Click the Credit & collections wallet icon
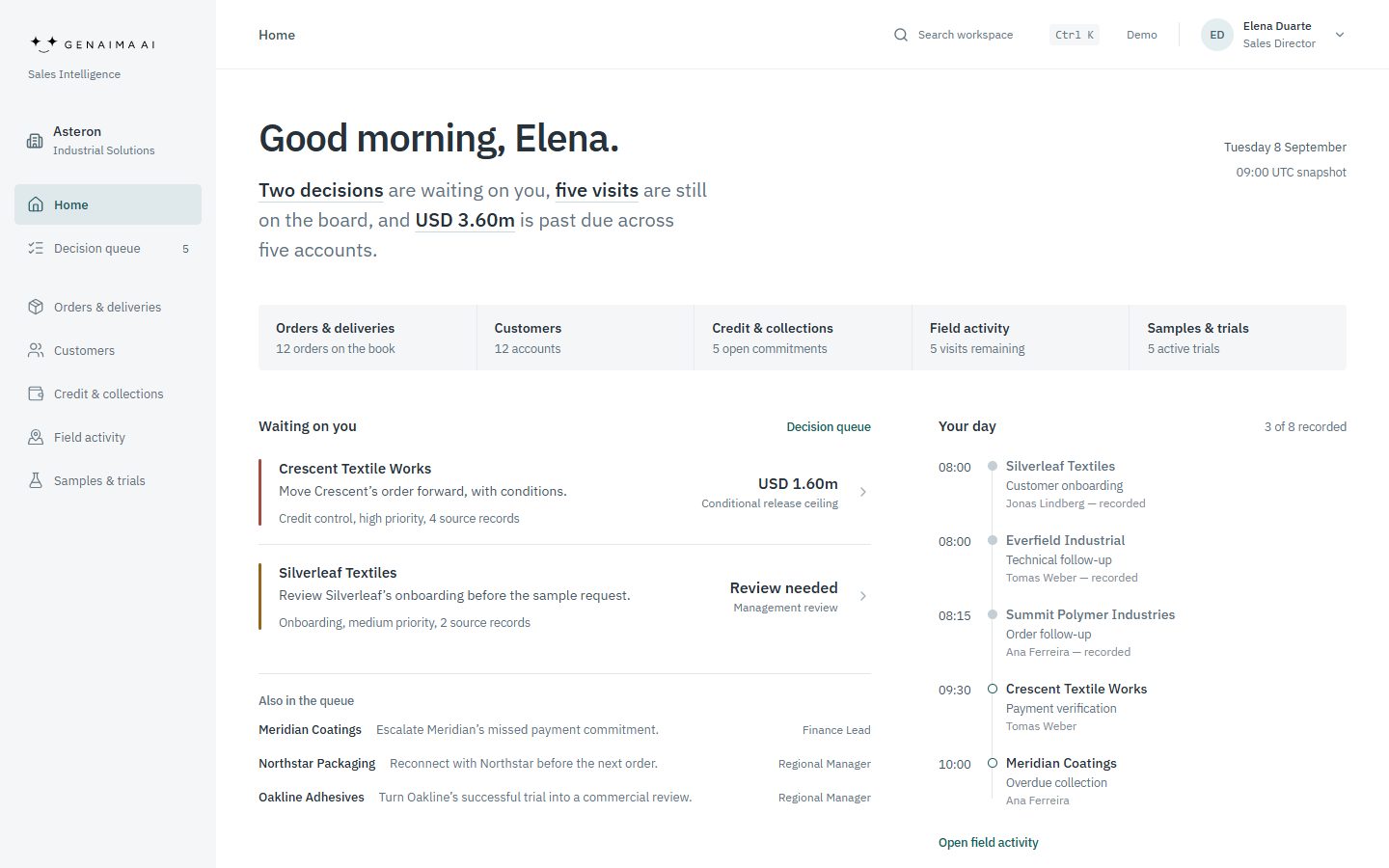This screenshot has width=1389, height=868. coord(36,393)
